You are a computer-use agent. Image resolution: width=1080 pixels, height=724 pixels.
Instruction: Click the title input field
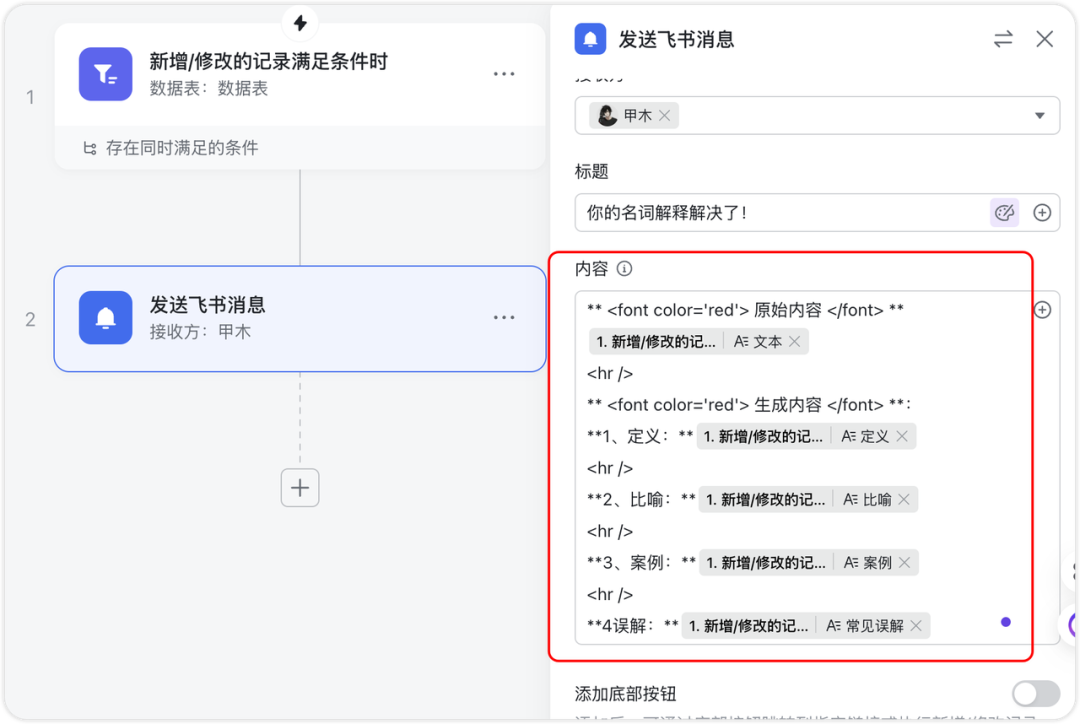click(780, 212)
